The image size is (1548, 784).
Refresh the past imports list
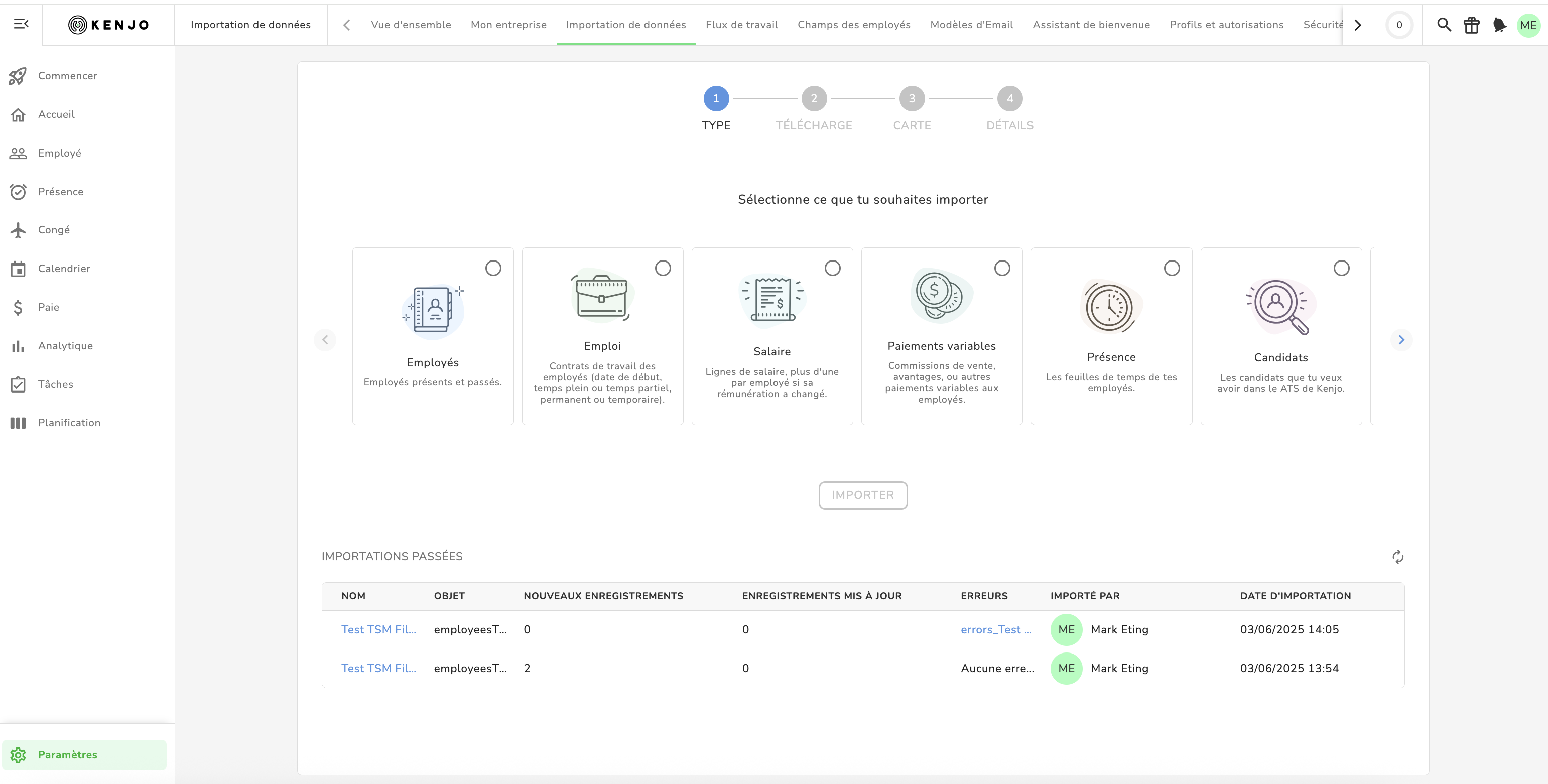pyautogui.click(x=1398, y=557)
